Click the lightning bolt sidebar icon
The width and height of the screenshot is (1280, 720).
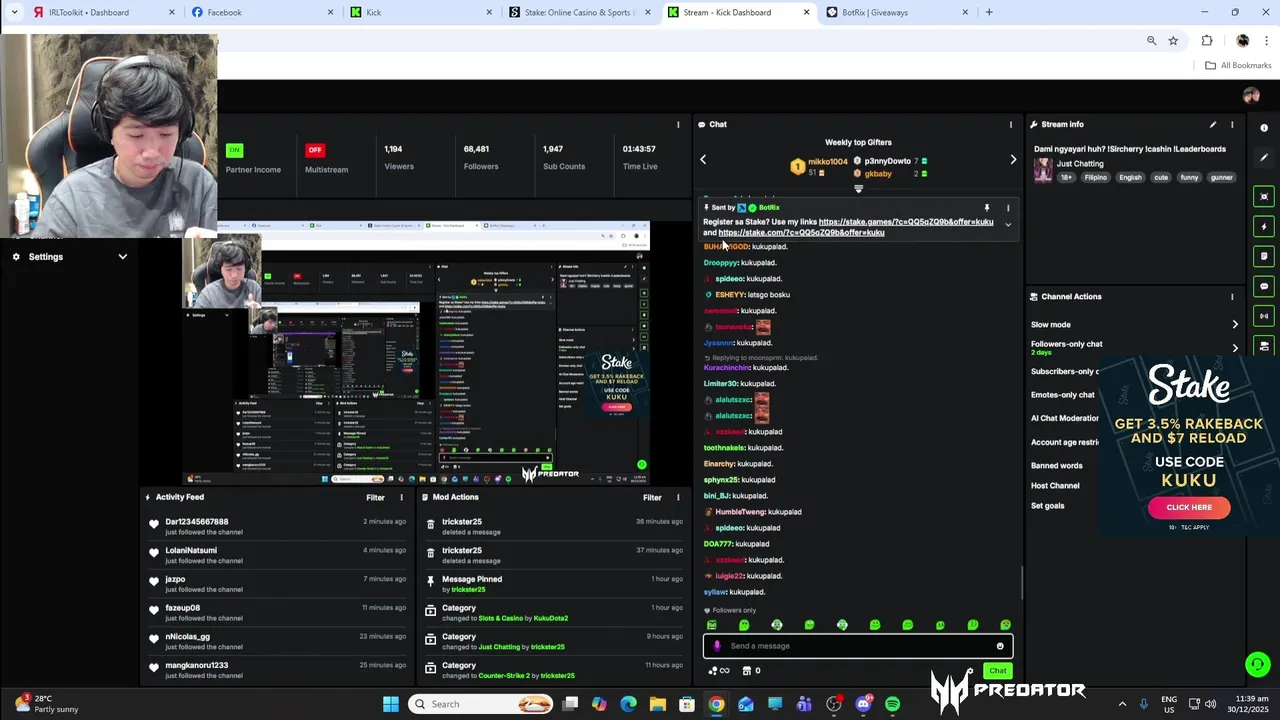[1264, 227]
